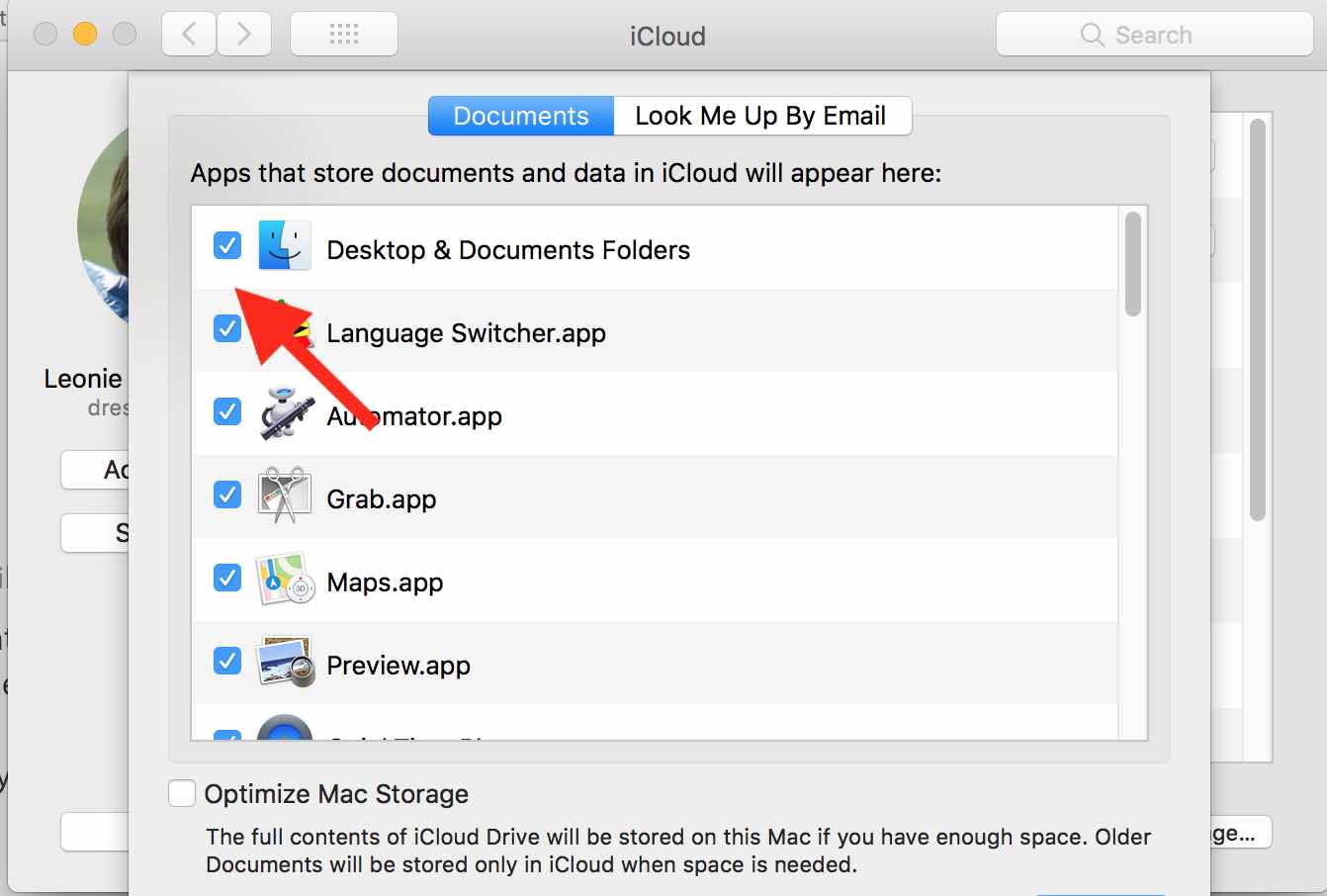This screenshot has height=896, width=1327.
Task: Enable Optimize Mac Storage
Action: 182,793
